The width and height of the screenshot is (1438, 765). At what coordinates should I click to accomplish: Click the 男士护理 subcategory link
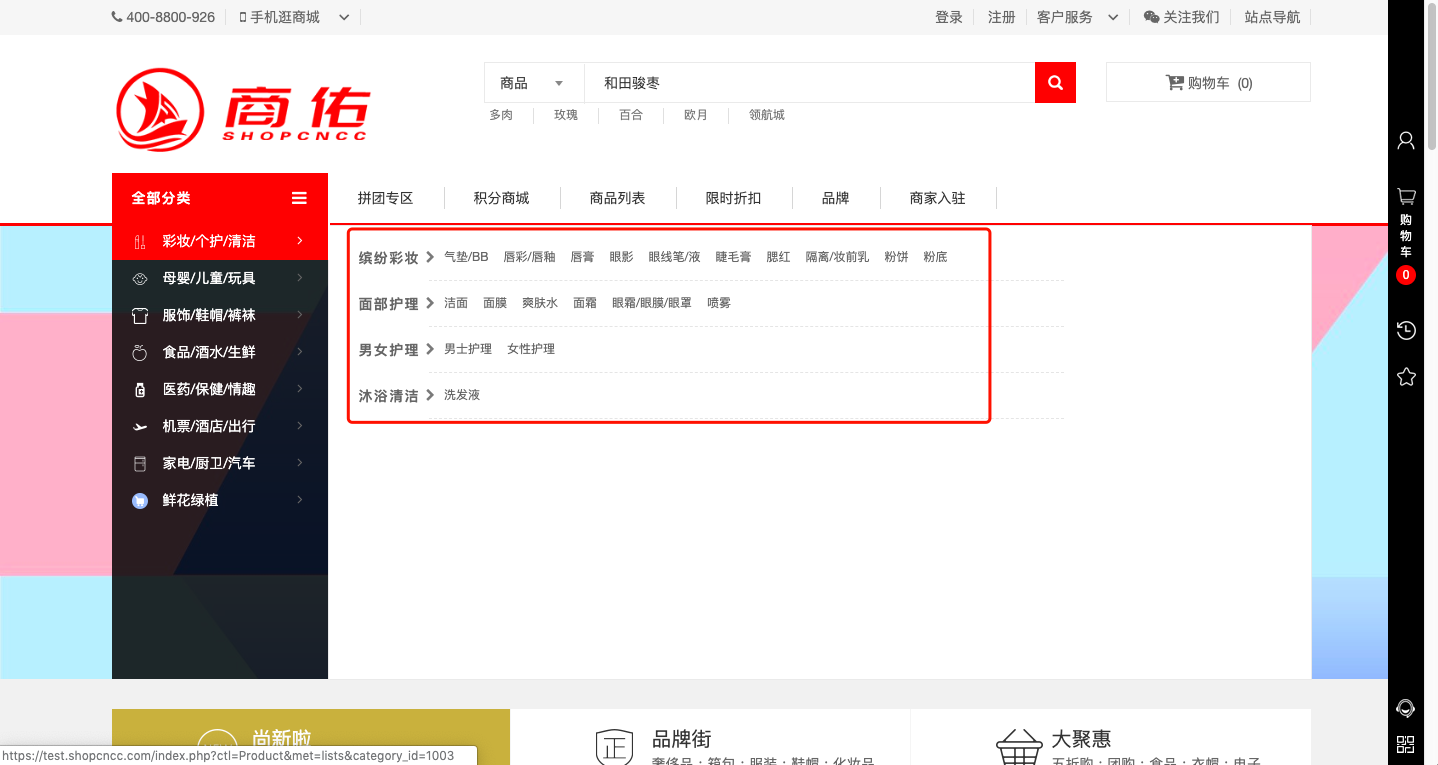point(468,349)
